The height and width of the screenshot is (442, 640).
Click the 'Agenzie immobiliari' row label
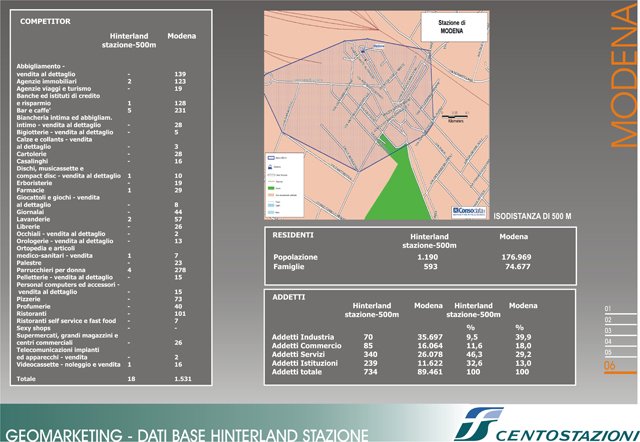[47, 82]
